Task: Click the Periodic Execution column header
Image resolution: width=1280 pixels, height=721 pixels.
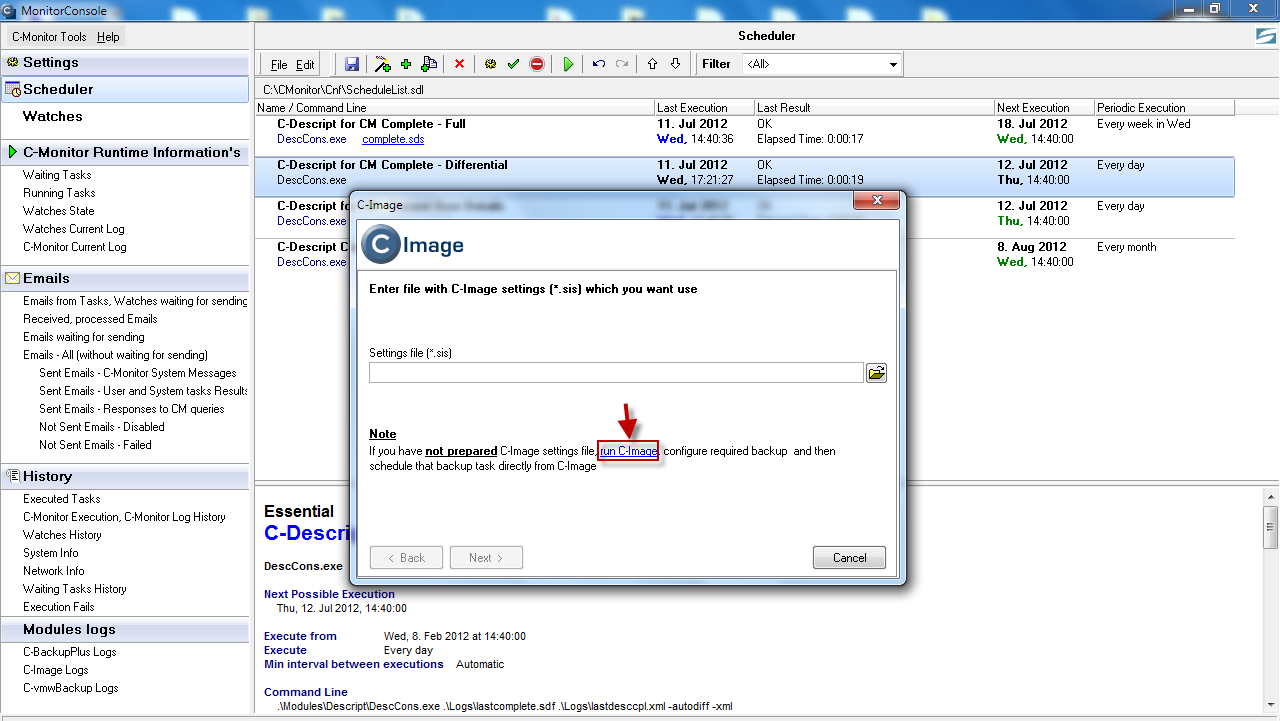Action: 1164,107
